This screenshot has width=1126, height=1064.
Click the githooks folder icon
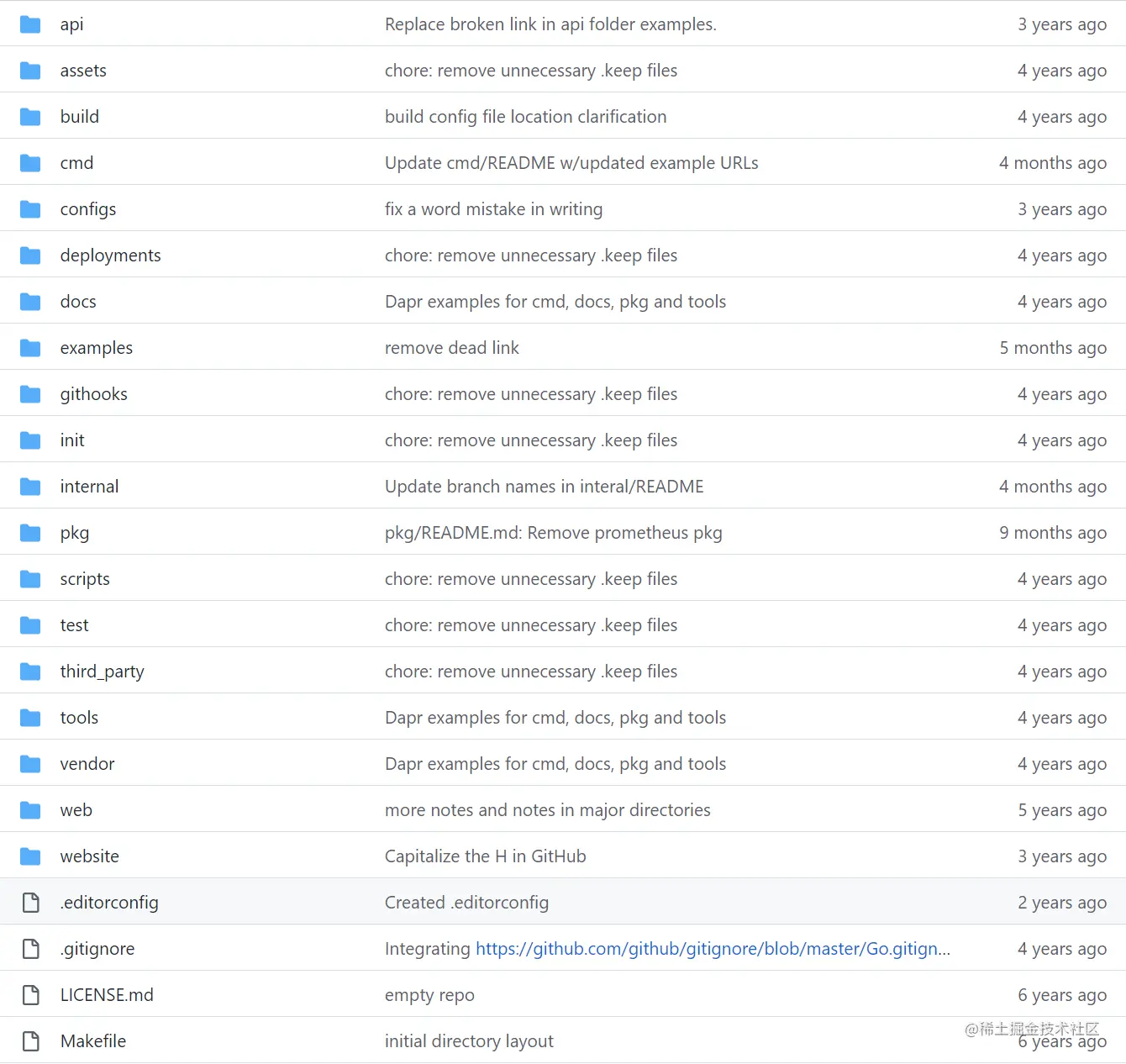(x=30, y=394)
